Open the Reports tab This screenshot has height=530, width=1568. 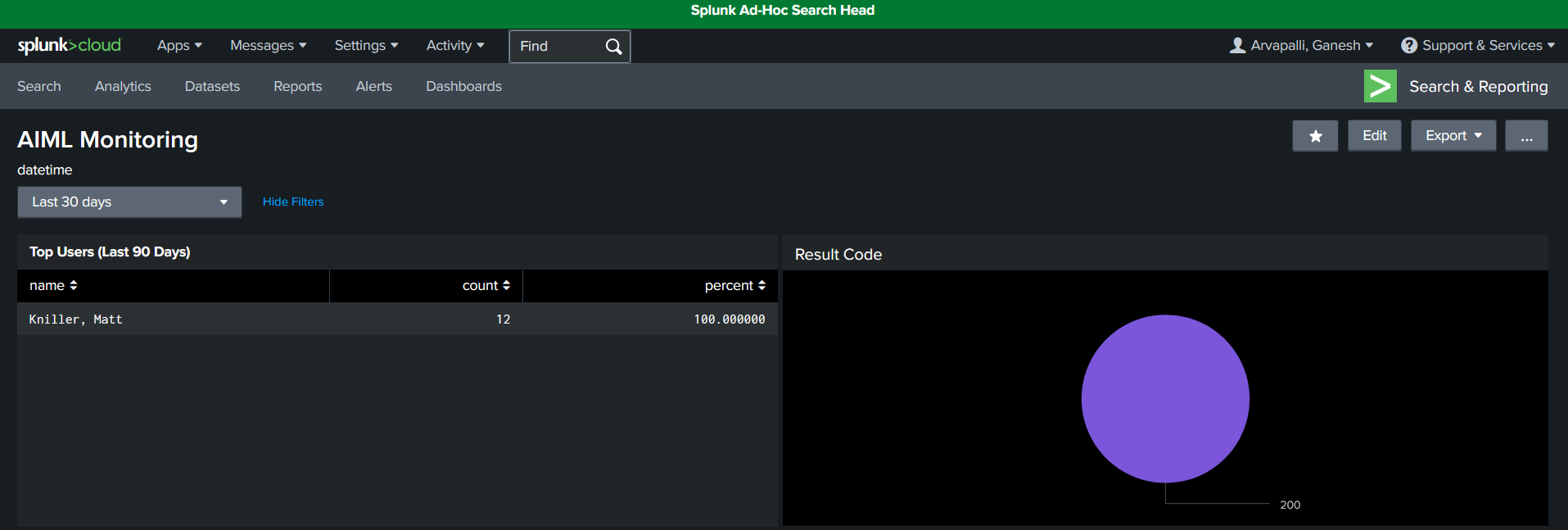tap(298, 86)
